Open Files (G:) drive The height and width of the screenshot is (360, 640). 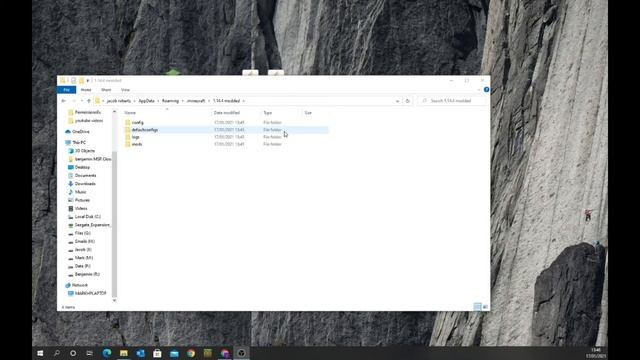(x=79, y=233)
